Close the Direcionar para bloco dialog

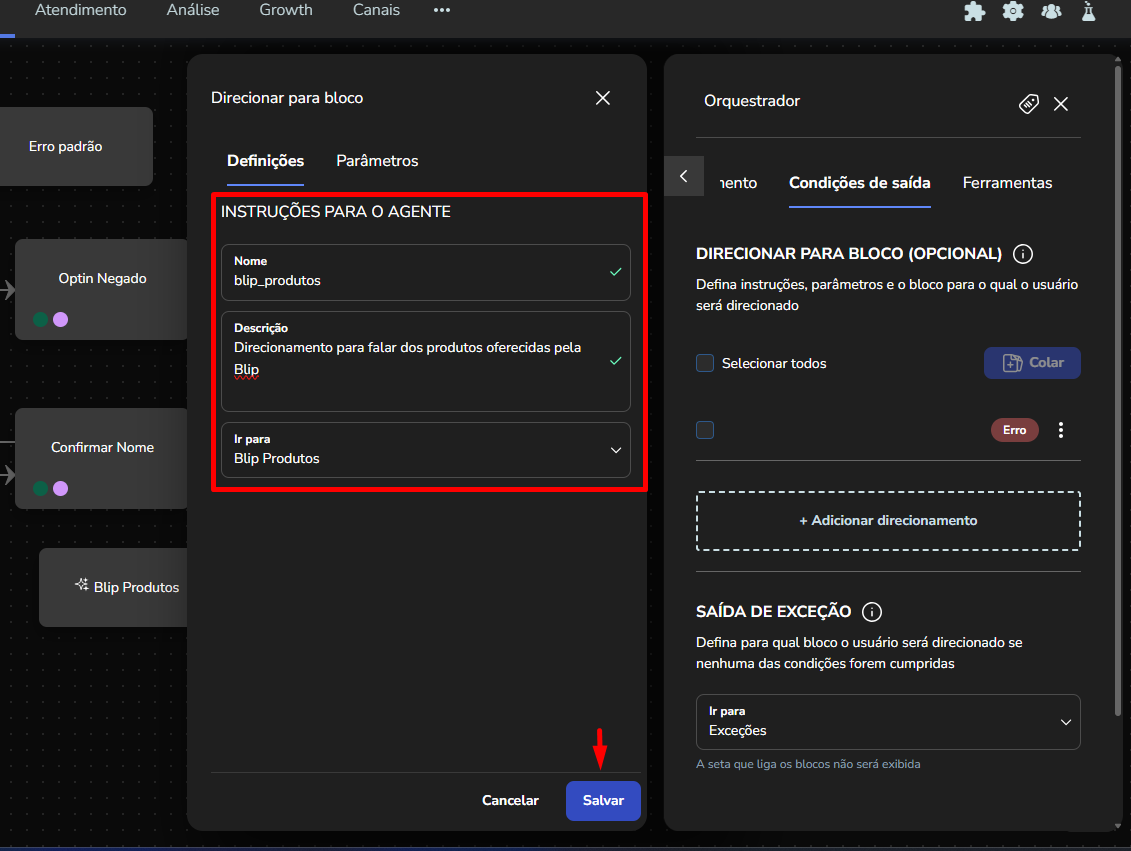(602, 98)
